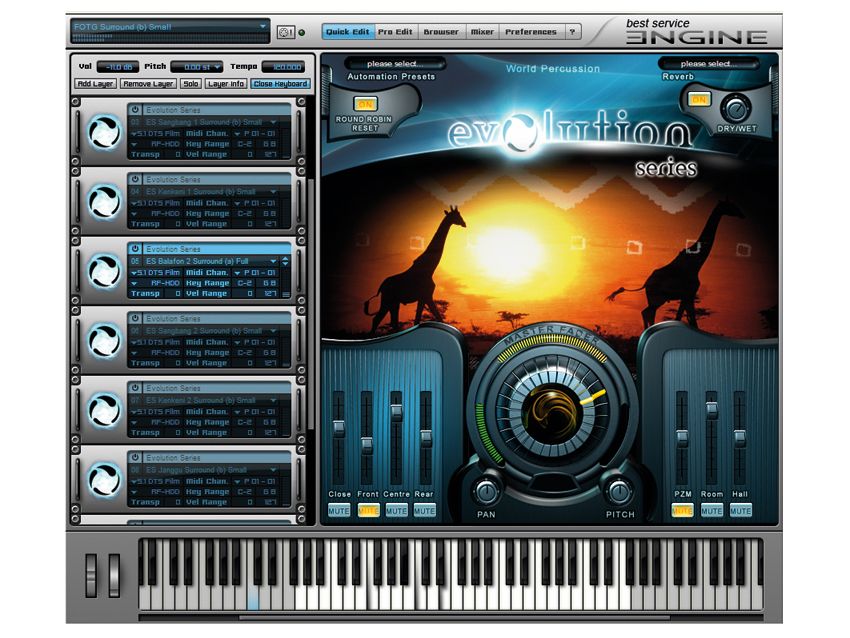Click the Master Fader dial center

[x=552, y=412]
